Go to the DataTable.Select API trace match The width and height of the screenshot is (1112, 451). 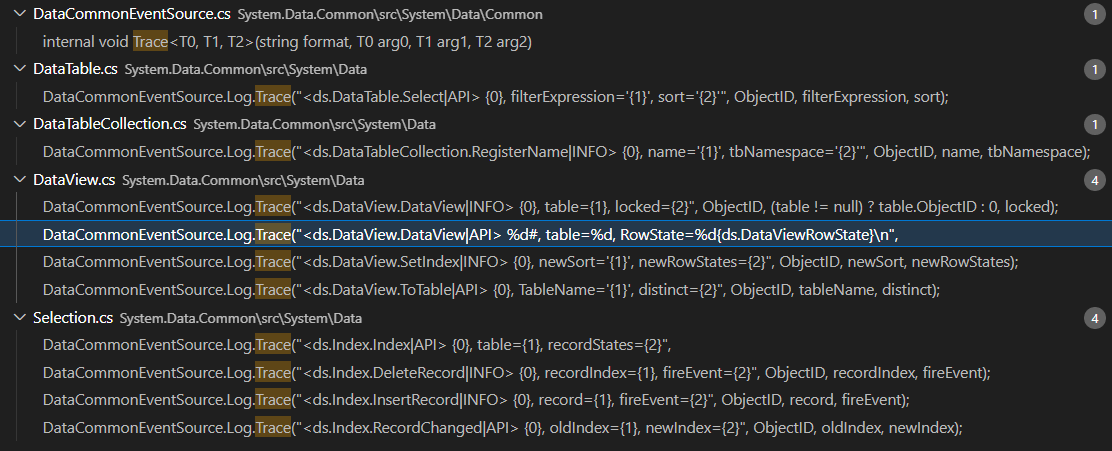[x=495, y=97]
